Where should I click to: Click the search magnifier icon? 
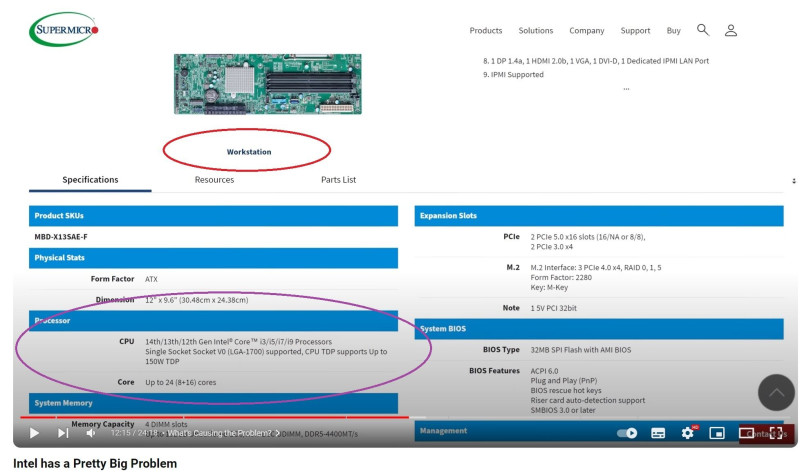click(703, 30)
